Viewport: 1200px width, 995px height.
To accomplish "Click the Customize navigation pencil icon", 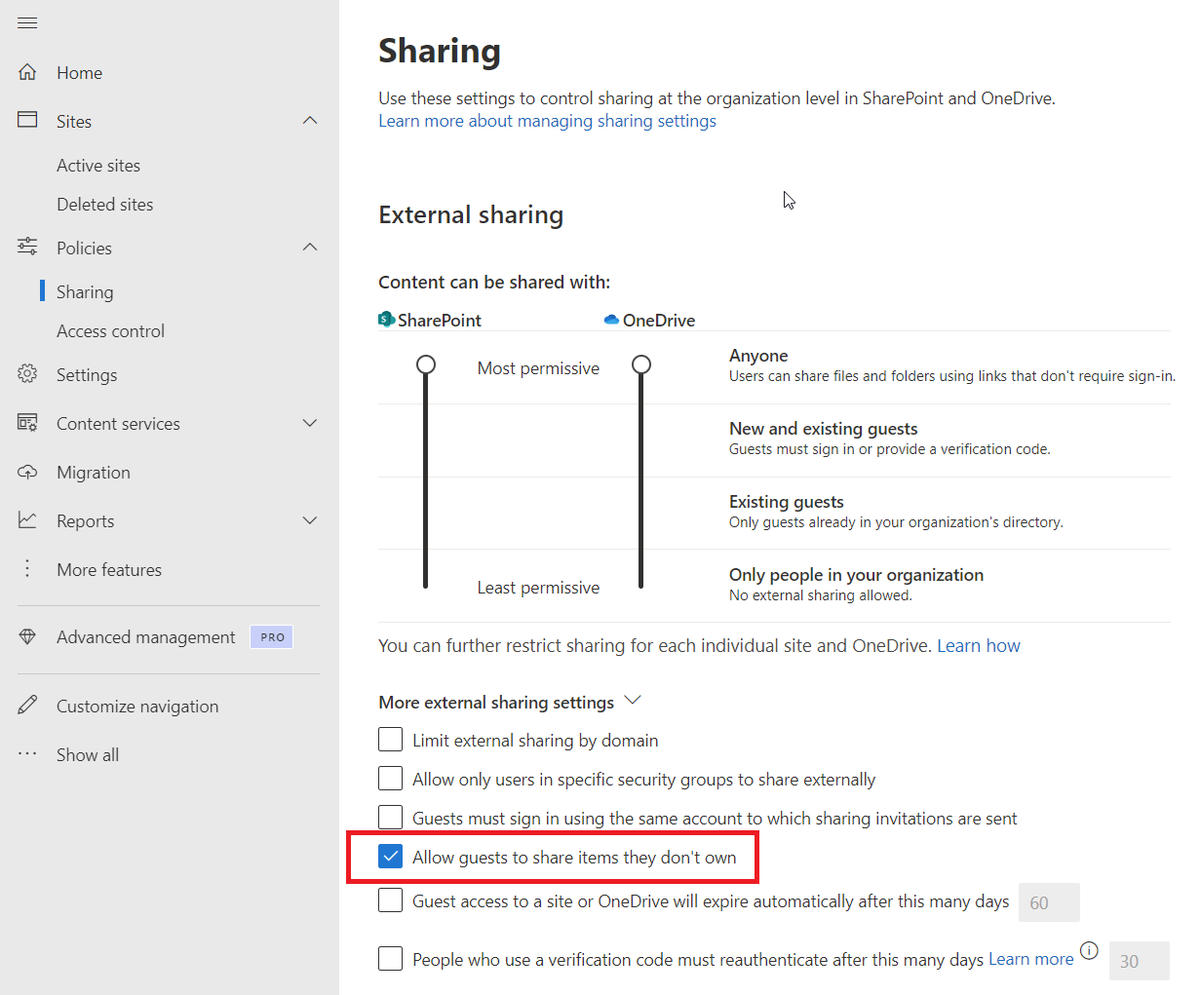I will tap(27, 705).
